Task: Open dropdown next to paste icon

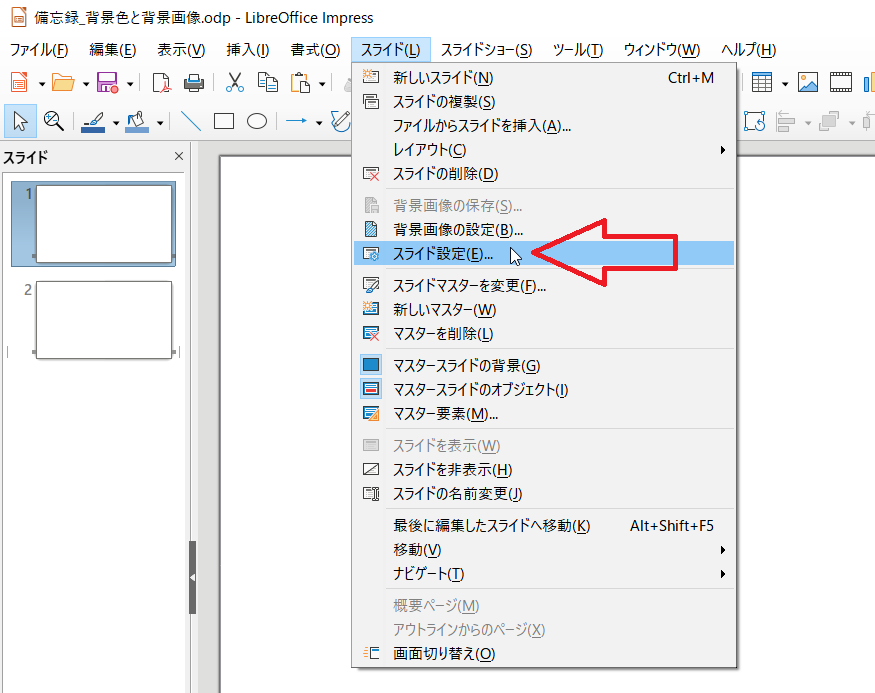Action: coord(323,84)
